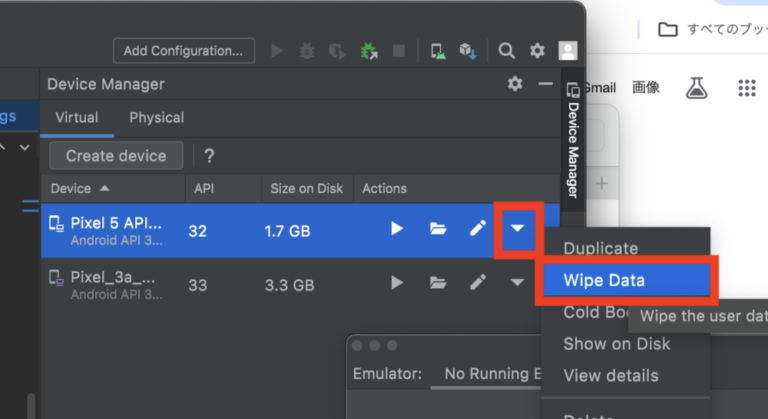Launch the Pixel_3a emulator play icon
Screen dimensions: 768x419
point(397,283)
